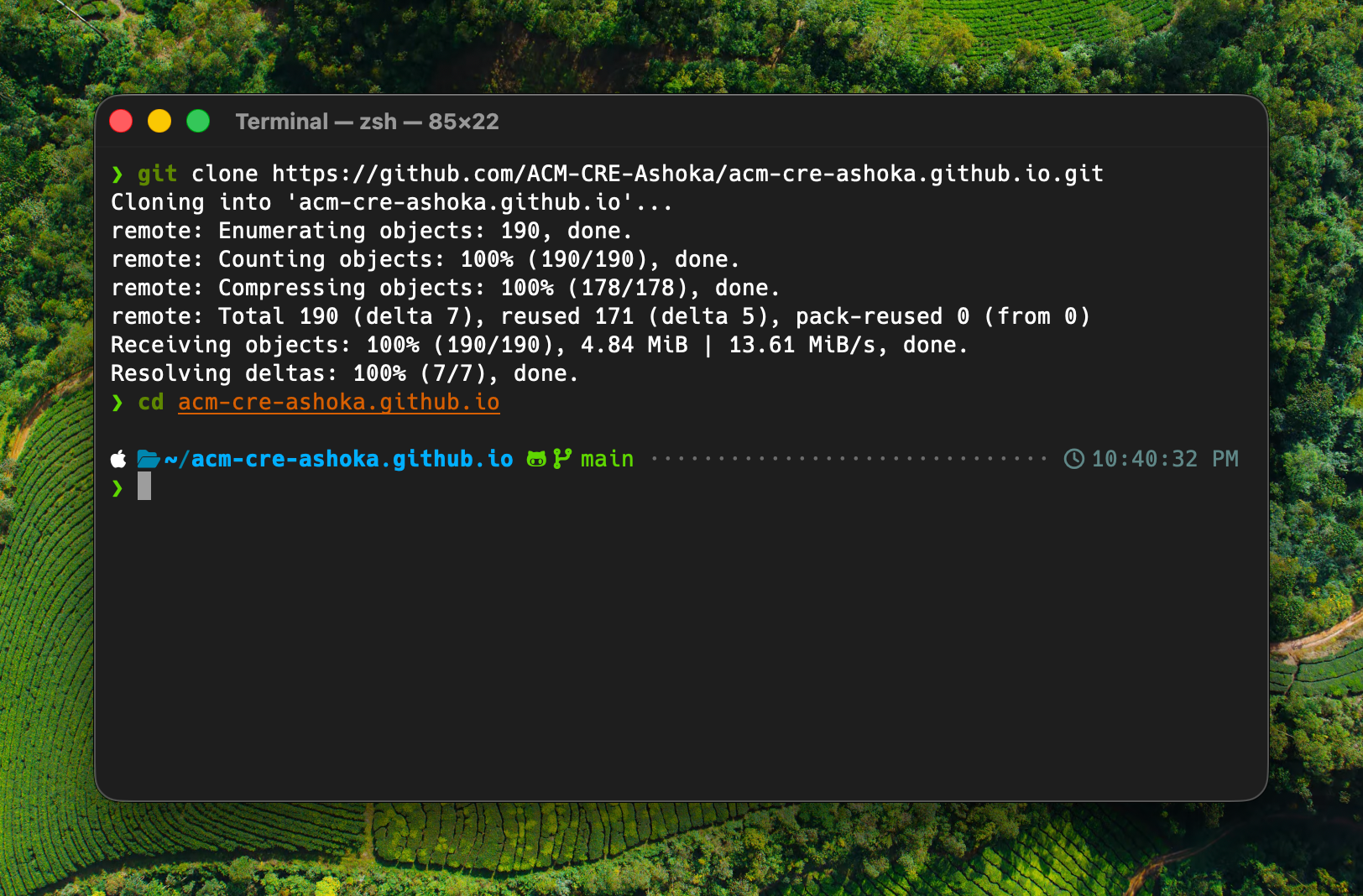
Task: Click the green 'git' command word
Action: [x=158, y=174]
